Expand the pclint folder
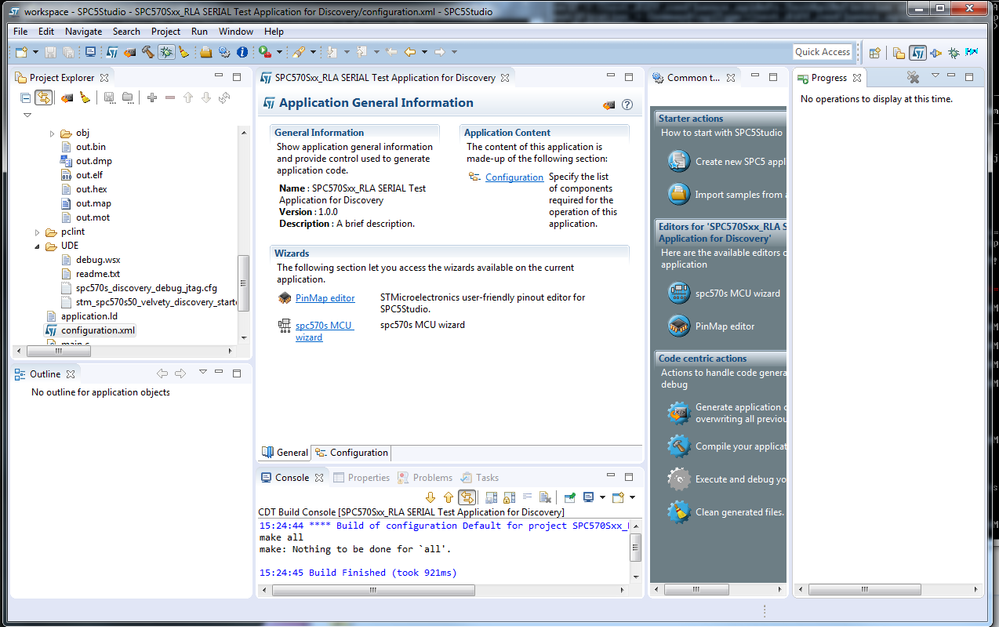This screenshot has width=999, height=627. pyautogui.click(x=37, y=233)
